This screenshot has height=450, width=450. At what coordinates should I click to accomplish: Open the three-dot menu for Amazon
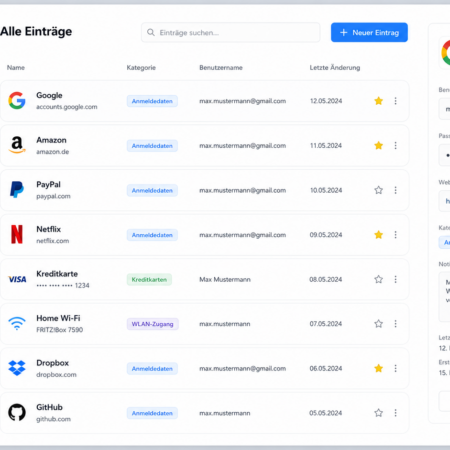pos(395,145)
